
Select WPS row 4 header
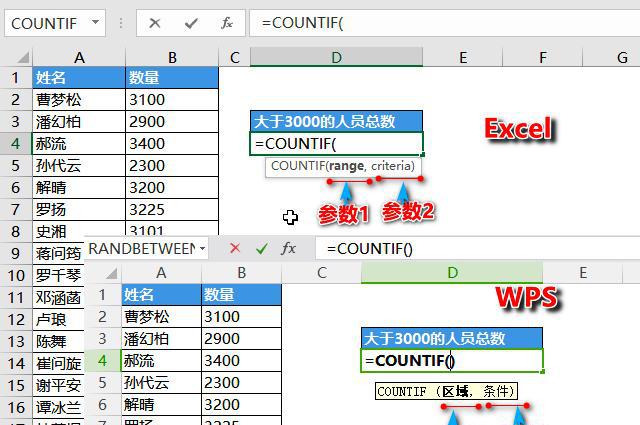[x=102, y=360]
